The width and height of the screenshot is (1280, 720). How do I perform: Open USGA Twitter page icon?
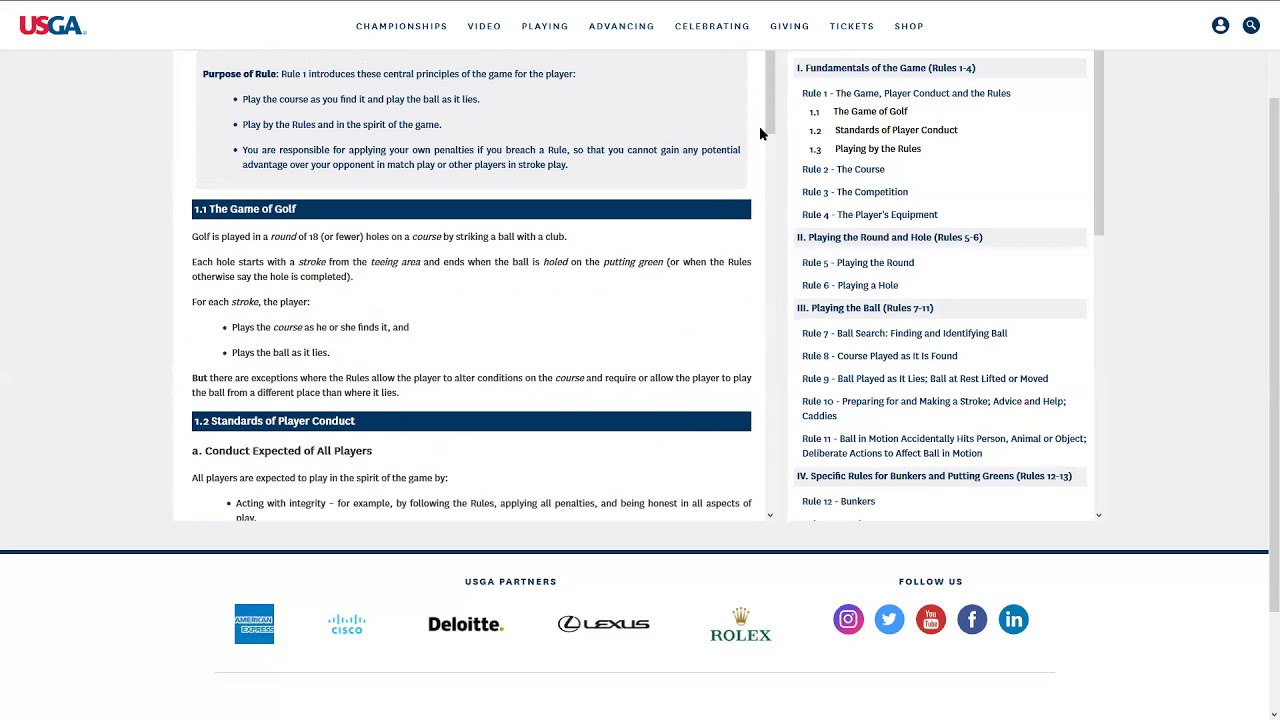click(889, 620)
